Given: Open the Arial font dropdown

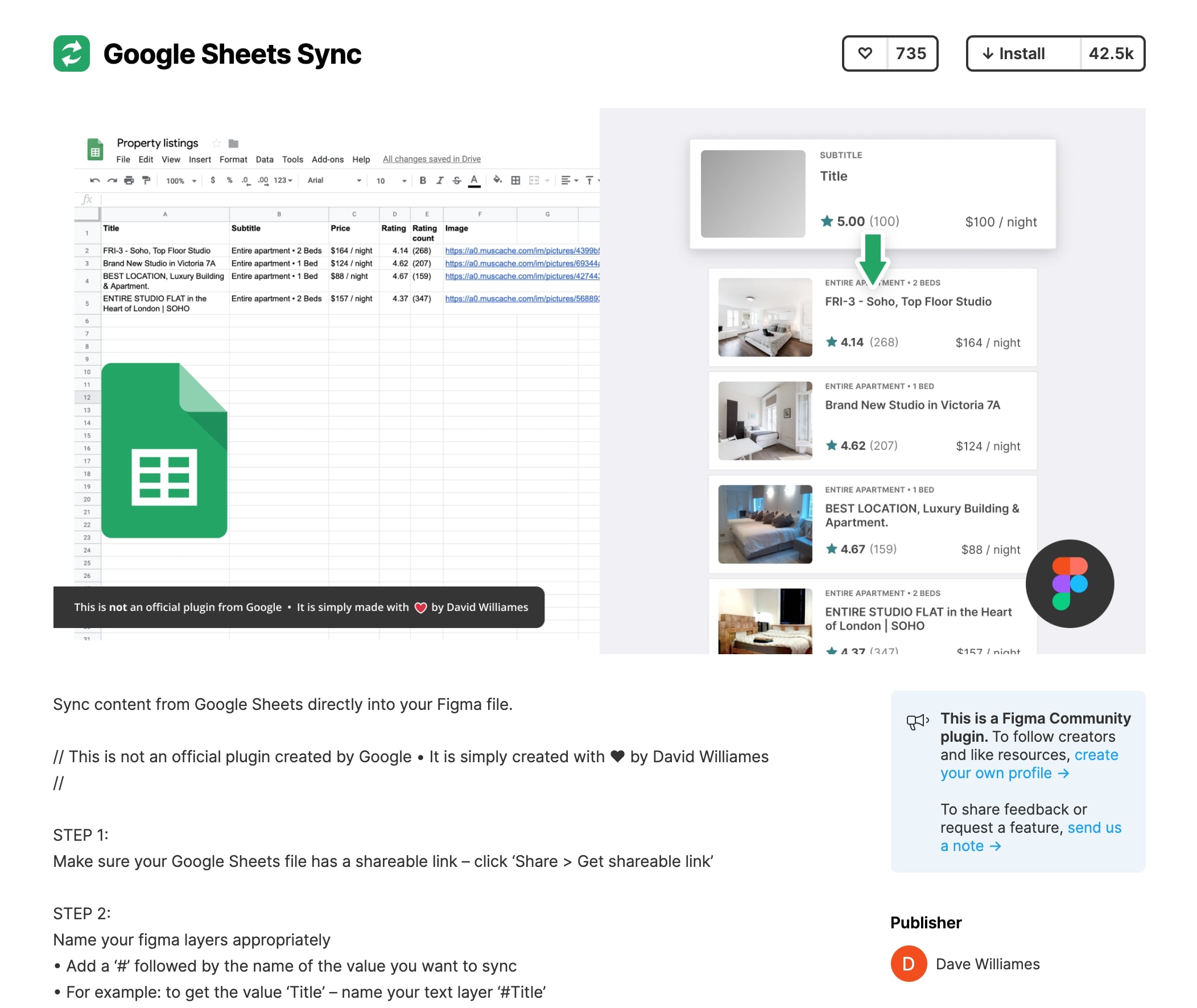Looking at the screenshot, I should [335, 180].
